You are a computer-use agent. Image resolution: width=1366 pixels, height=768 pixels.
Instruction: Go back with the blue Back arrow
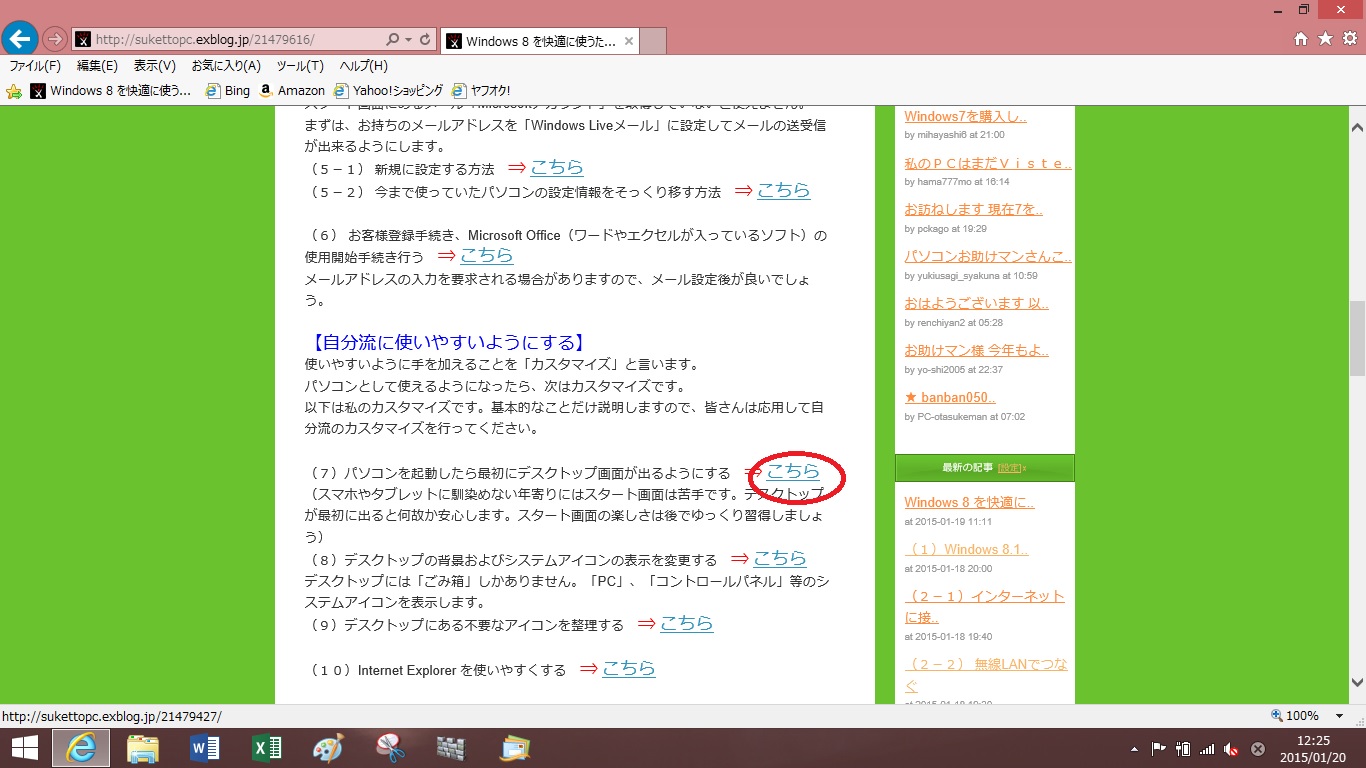[x=20, y=39]
